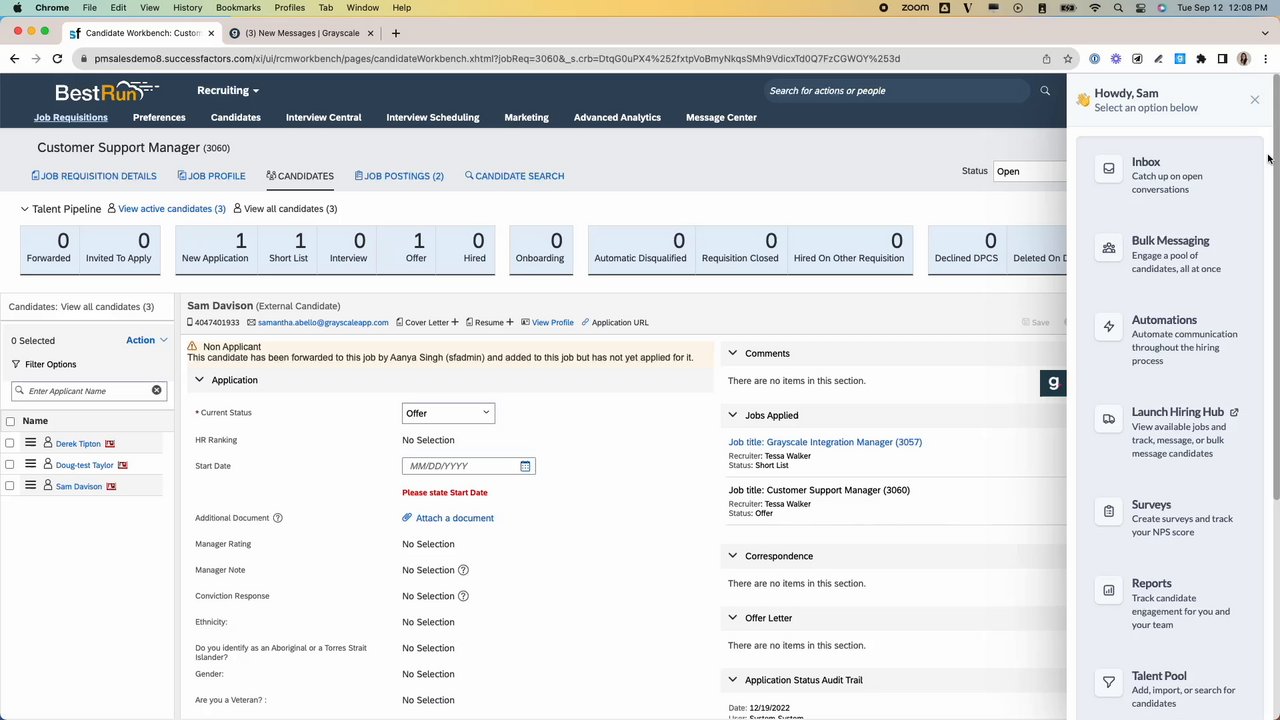Click the Grayscale extension icon in Chrome toolbar
This screenshot has height=720, width=1280.
coord(1180,59)
